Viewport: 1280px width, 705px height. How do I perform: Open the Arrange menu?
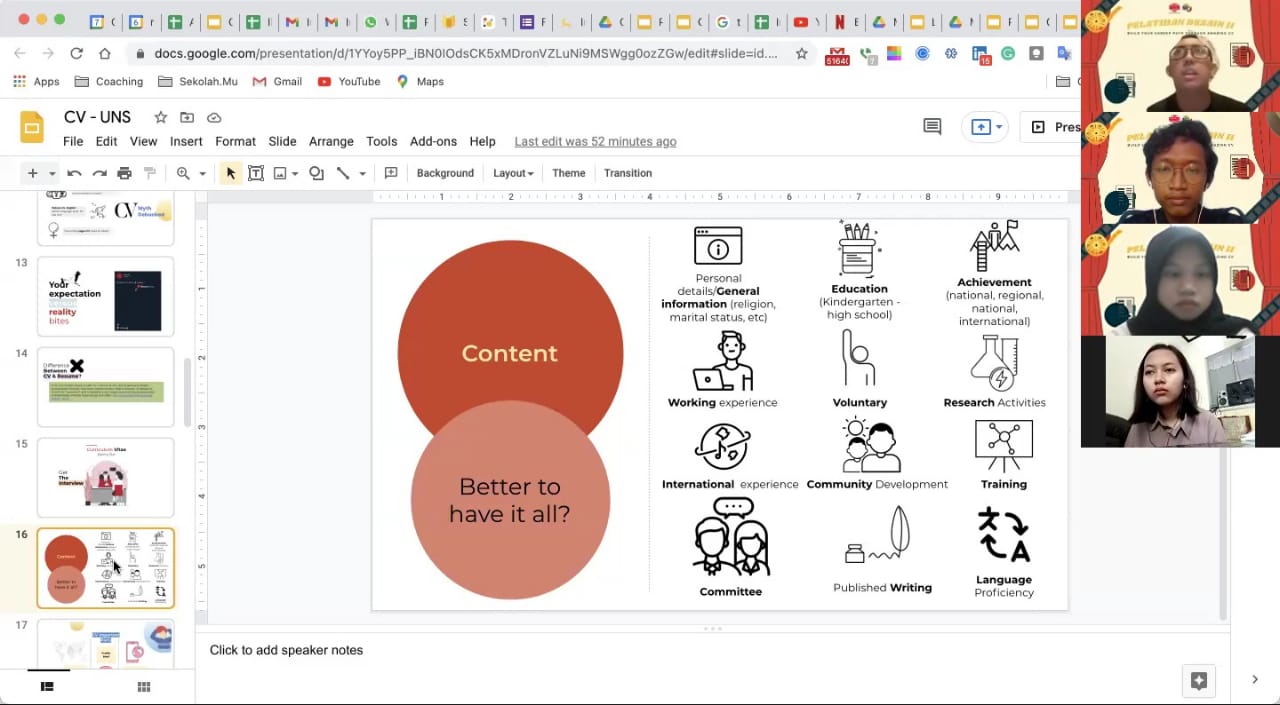click(331, 141)
